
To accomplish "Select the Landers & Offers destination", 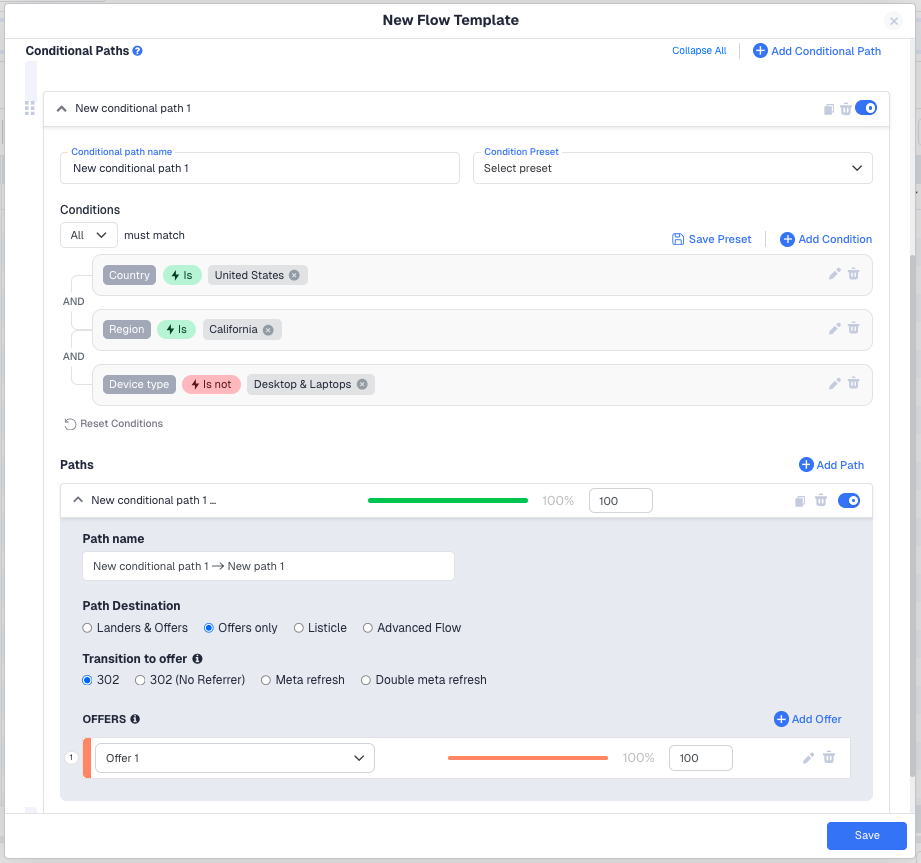I will [88, 628].
